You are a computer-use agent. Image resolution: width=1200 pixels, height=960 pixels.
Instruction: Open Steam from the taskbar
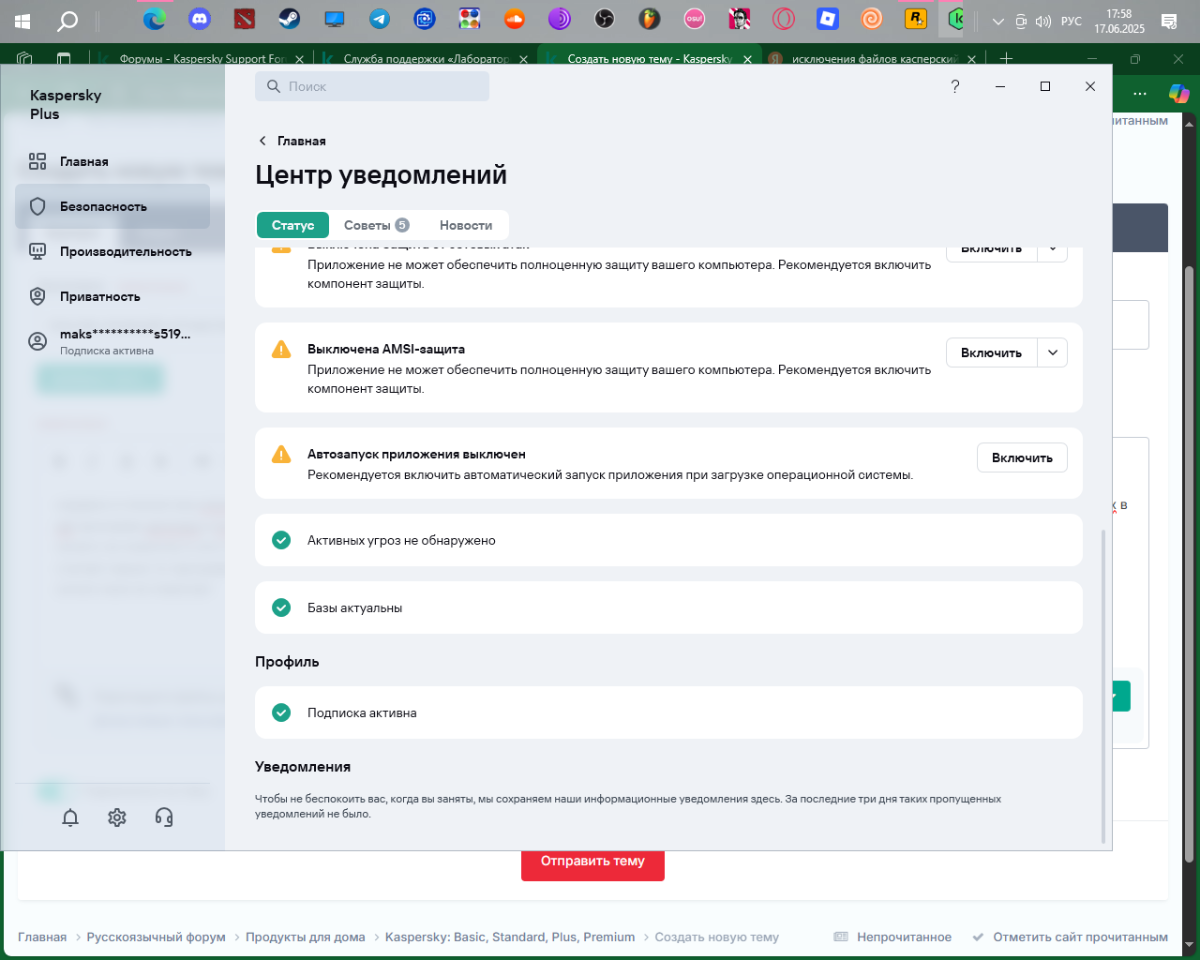tap(289, 18)
